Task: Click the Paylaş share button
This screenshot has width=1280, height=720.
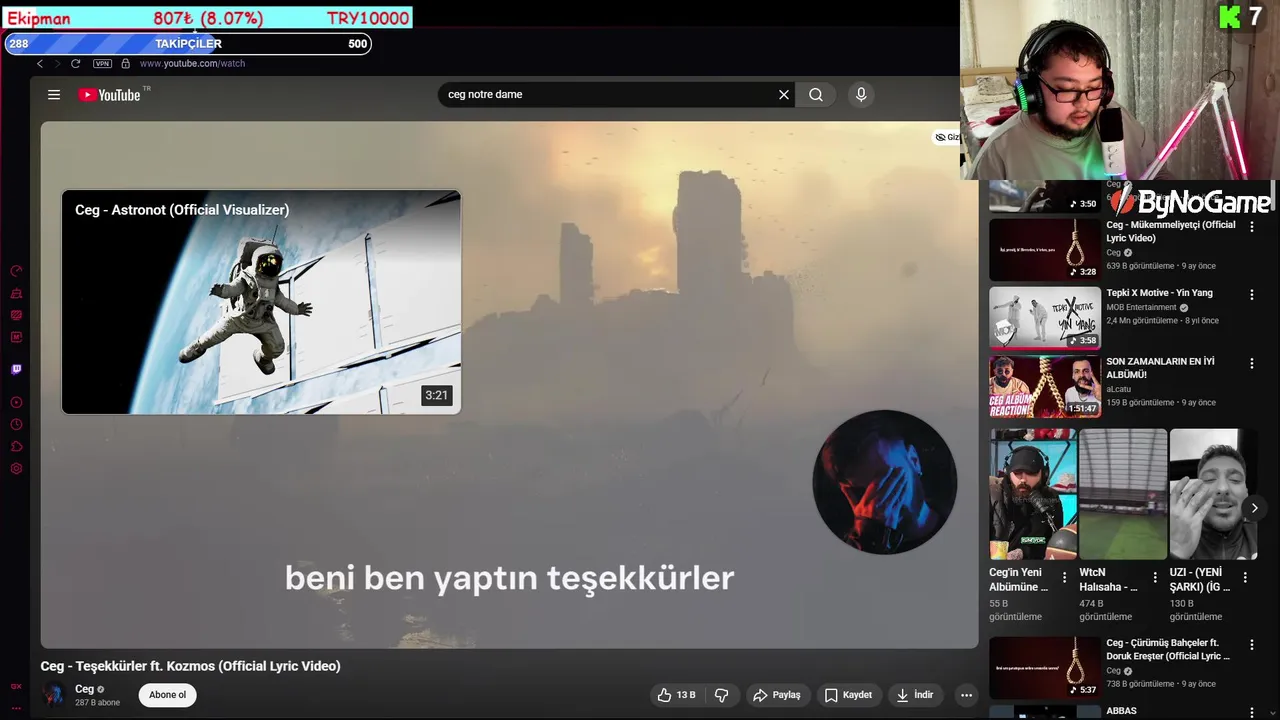Action: [776, 695]
